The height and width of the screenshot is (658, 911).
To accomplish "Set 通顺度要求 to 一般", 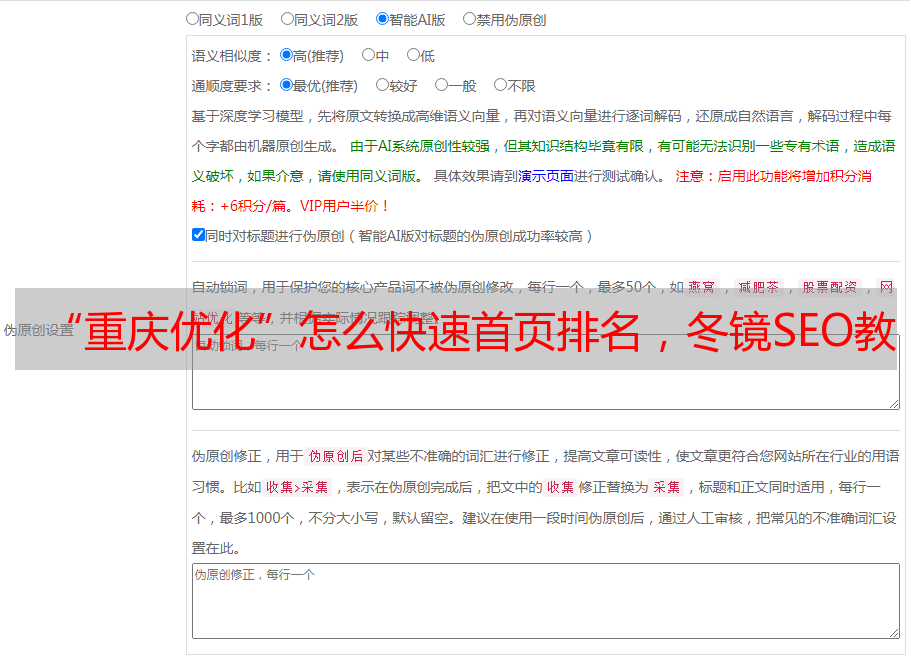I will (x=442, y=85).
